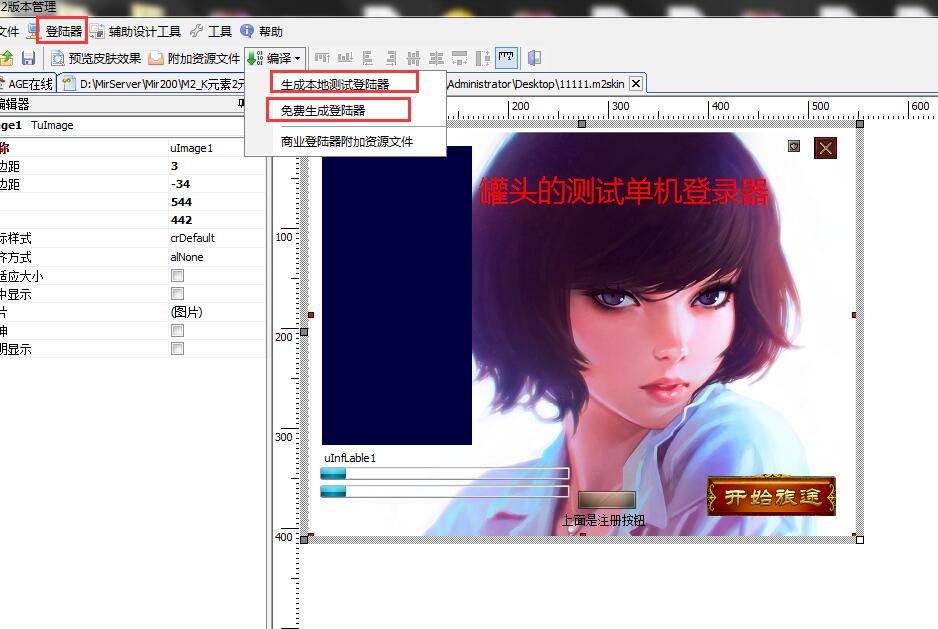Click center horizontally alignment icon
Viewport: 938px width, 629px height.
tap(413, 58)
